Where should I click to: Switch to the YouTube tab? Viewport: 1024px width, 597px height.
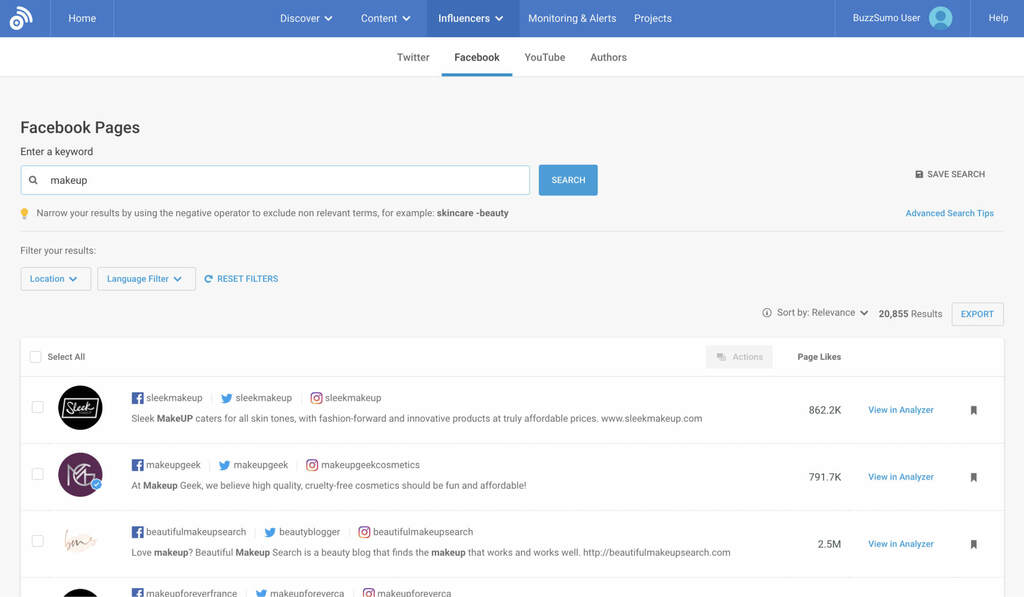pos(545,58)
